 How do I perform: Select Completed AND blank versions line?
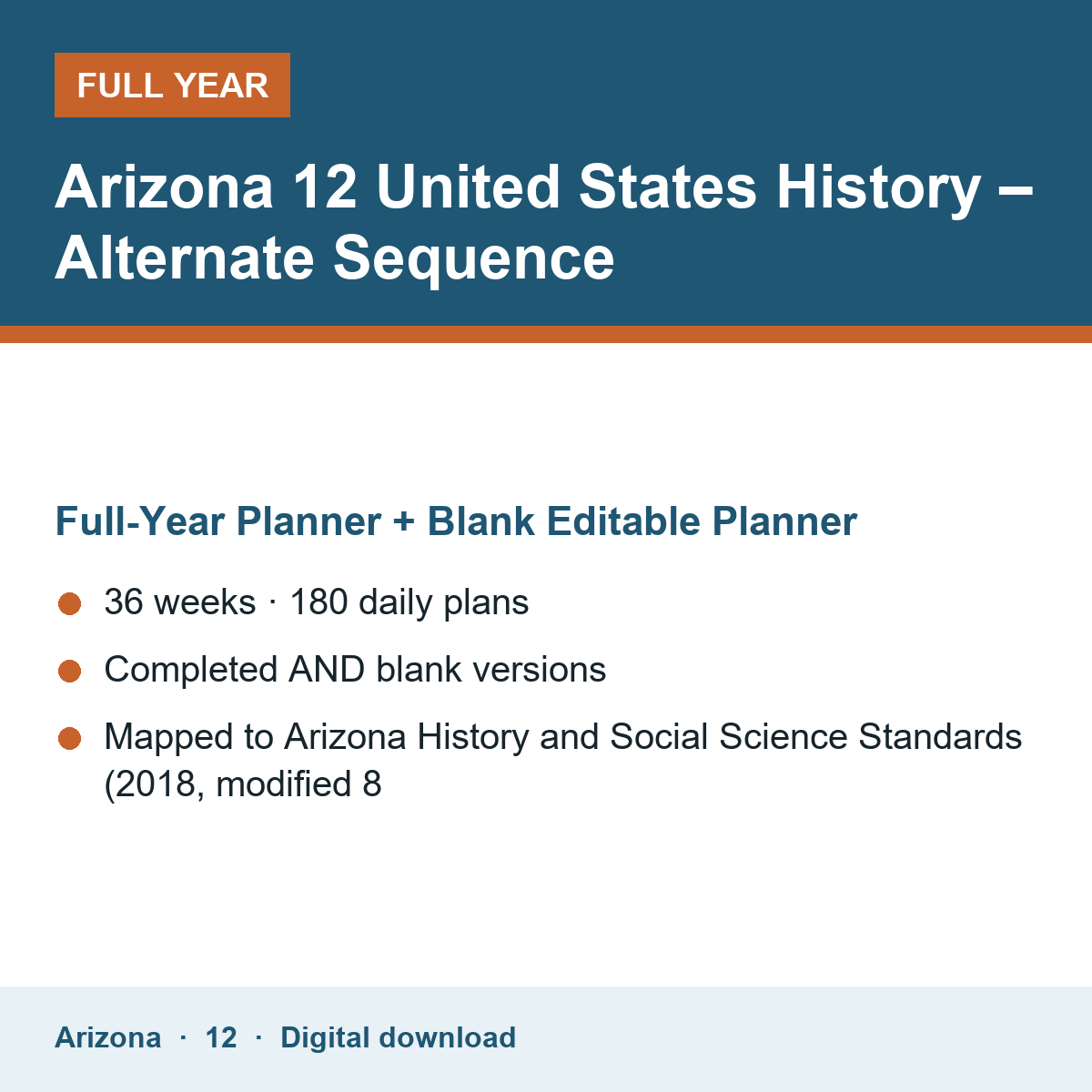[355, 670]
